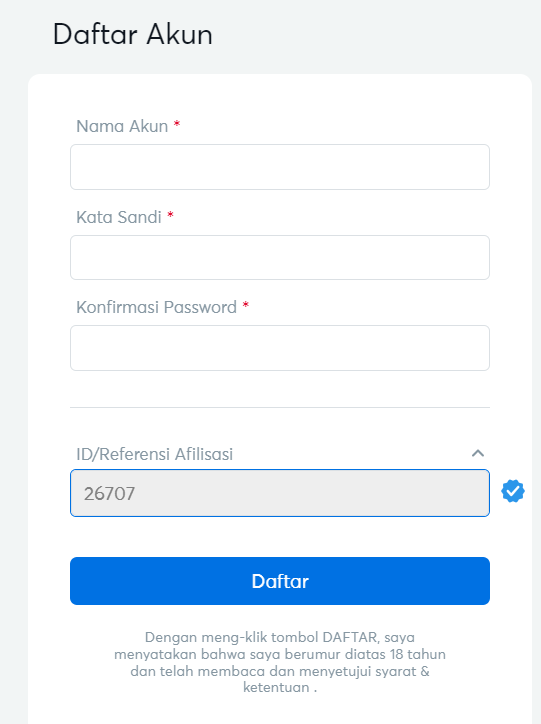541x724 pixels.
Task: Click the Nama Akun input field
Action: (280, 167)
